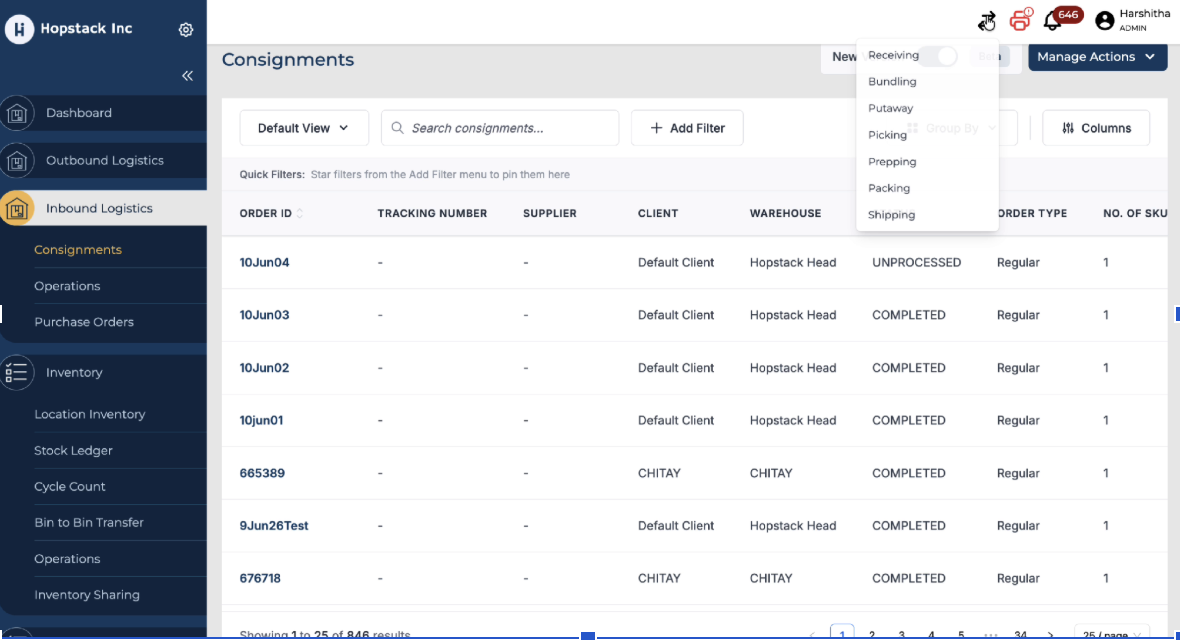Select Bundling from the dropdown menu
This screenshot has height=640, width=1180.
click(892, 81)
